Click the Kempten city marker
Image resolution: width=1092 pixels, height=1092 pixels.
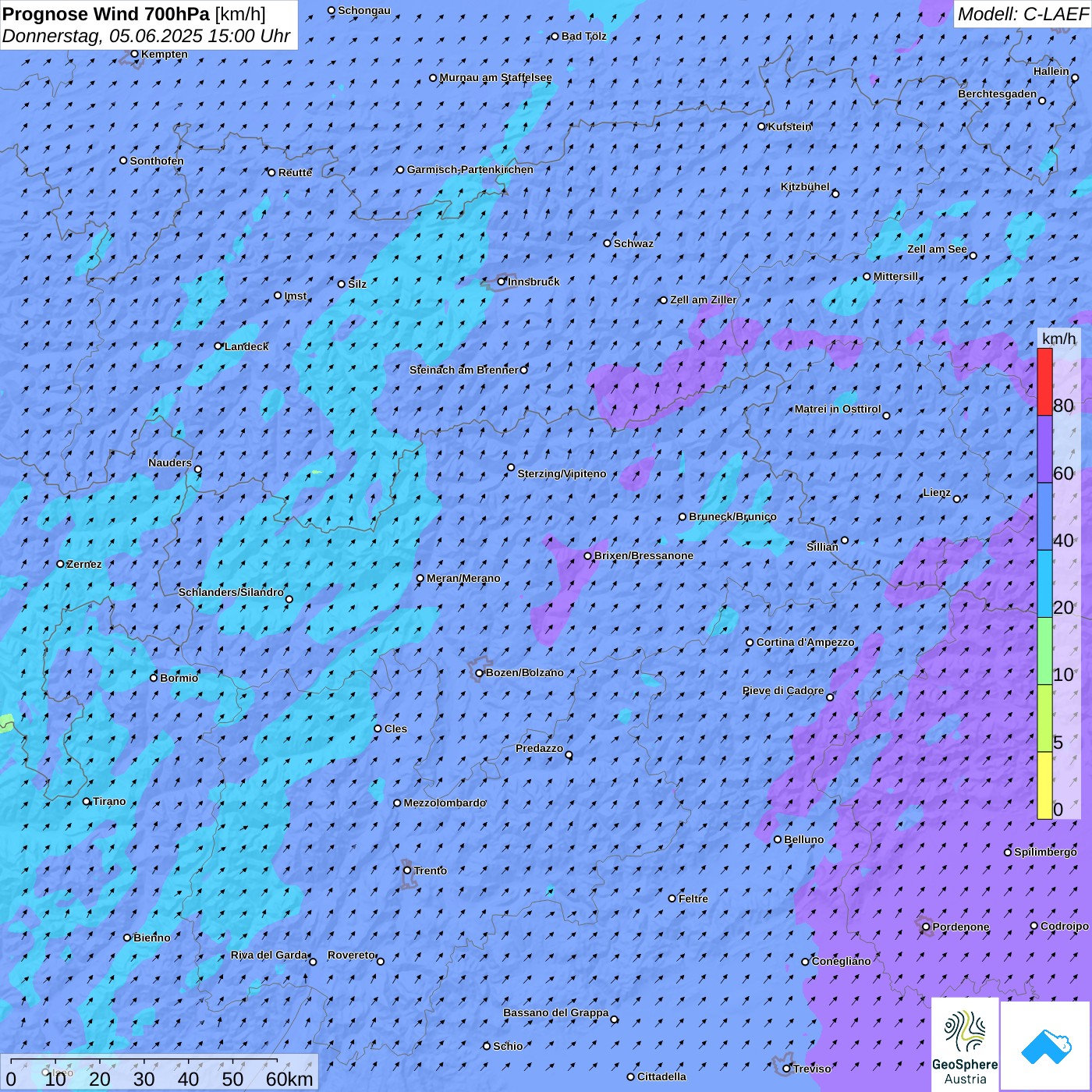pos(134,54)
